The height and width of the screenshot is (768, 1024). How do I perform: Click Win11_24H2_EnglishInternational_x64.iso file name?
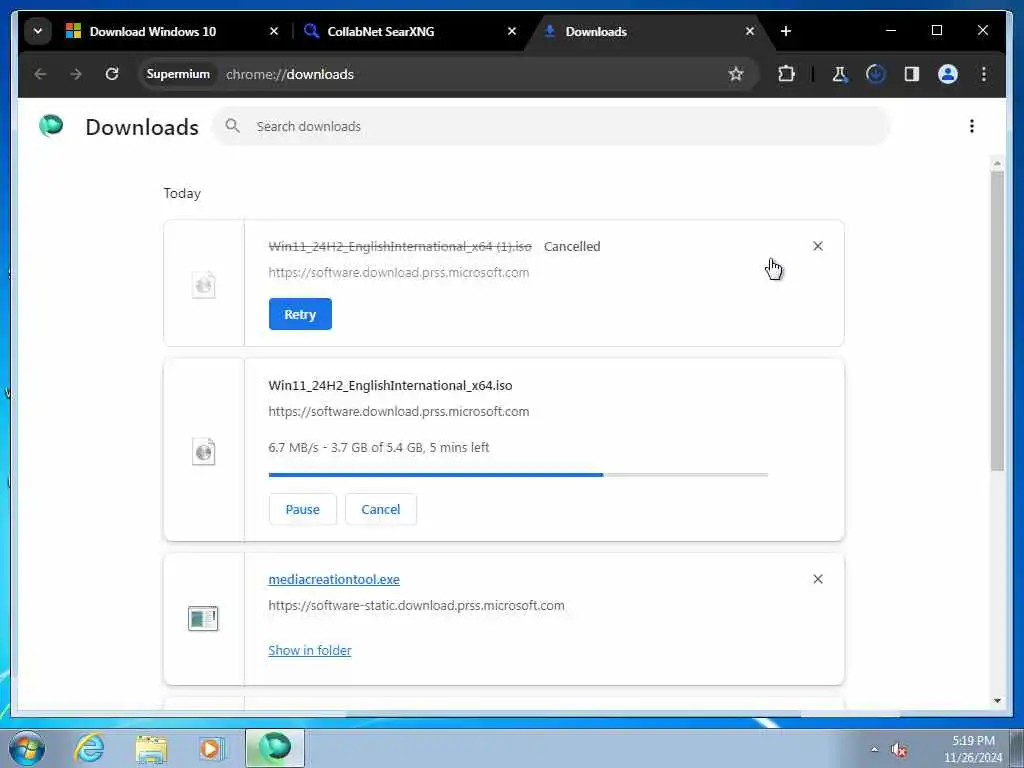pyautogui.click(x=391, y=385)
